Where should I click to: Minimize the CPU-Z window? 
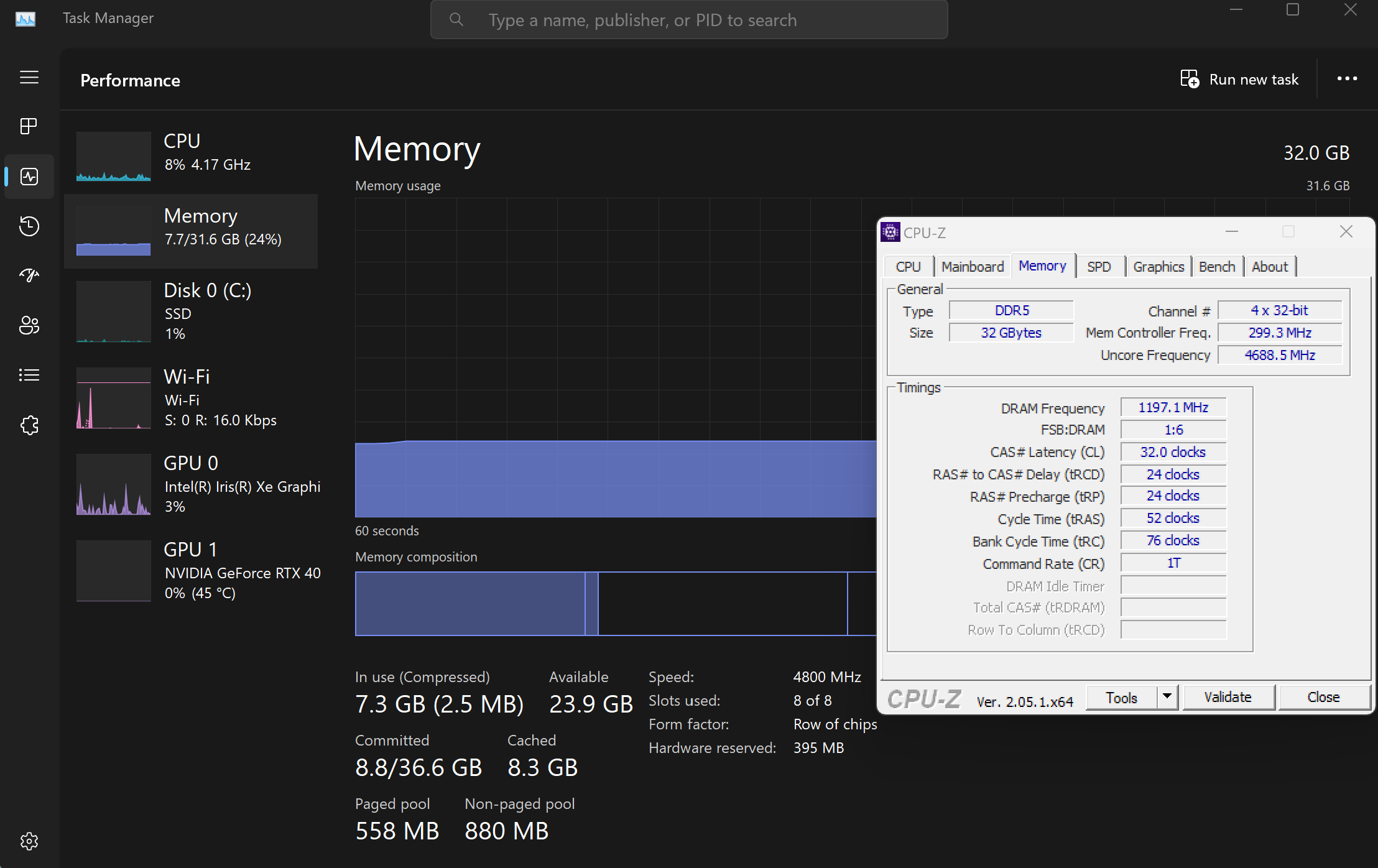click(1232, 232)
